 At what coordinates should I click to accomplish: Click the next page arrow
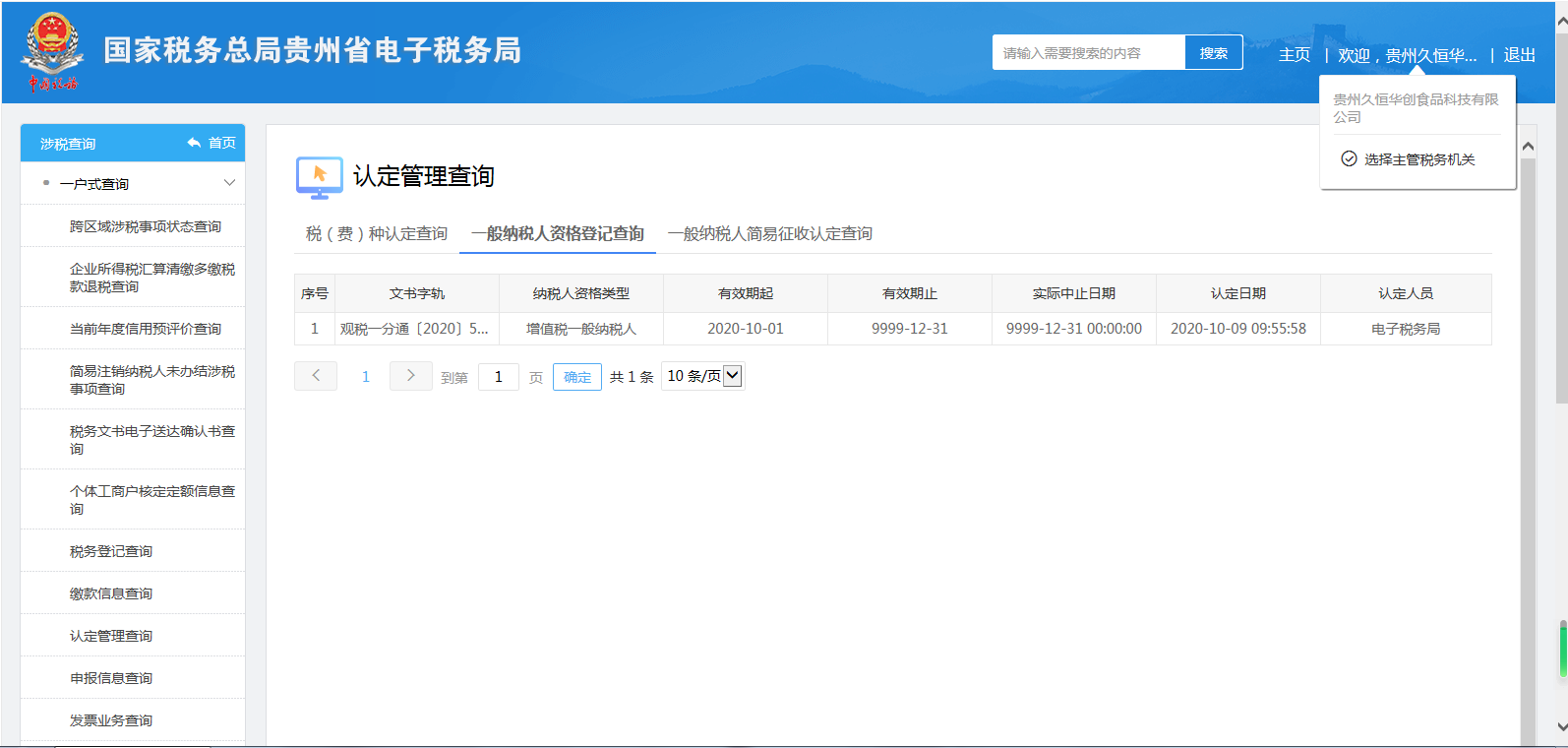pyautogui.click(x=410, y=376)
